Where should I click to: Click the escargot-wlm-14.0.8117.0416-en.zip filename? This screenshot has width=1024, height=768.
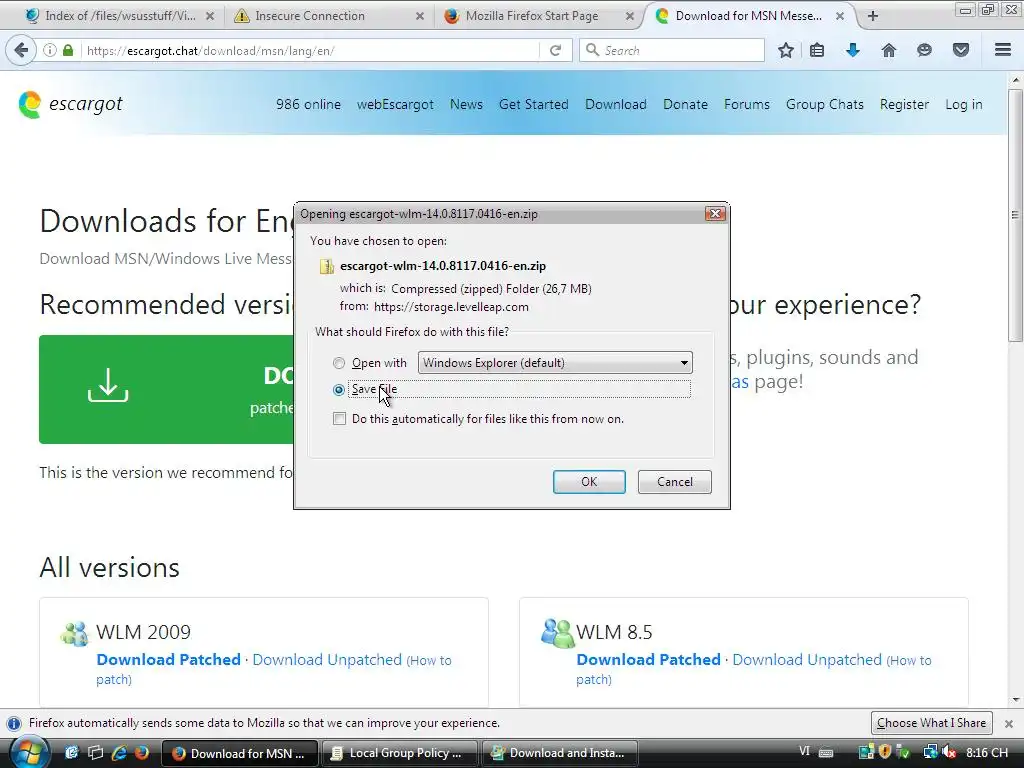(x=443, y=266)
